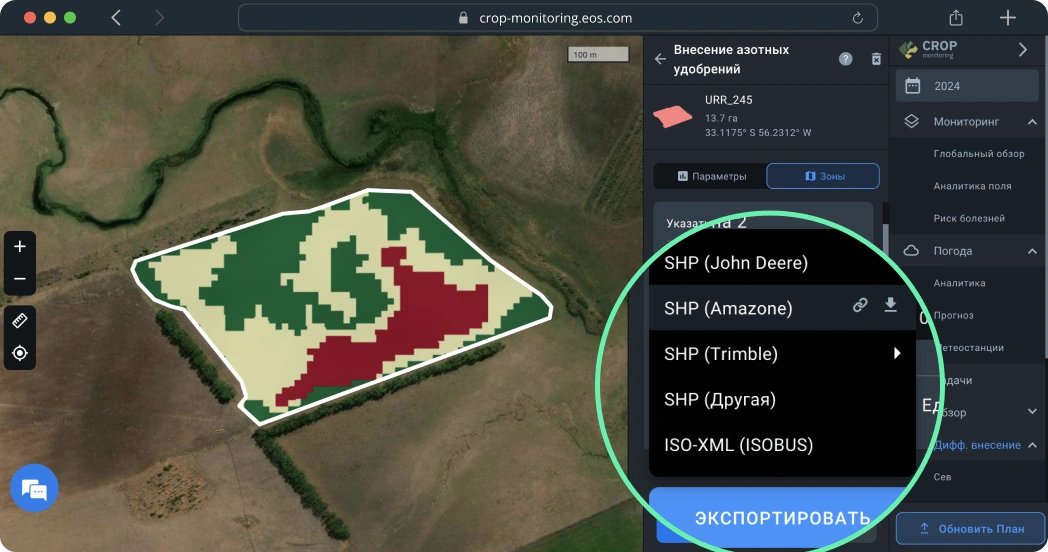Image resolution: width=1048 pixels, height=552 pixels.
Task: Collapse the Погода sidebar section
Action: pos(1031,251)
